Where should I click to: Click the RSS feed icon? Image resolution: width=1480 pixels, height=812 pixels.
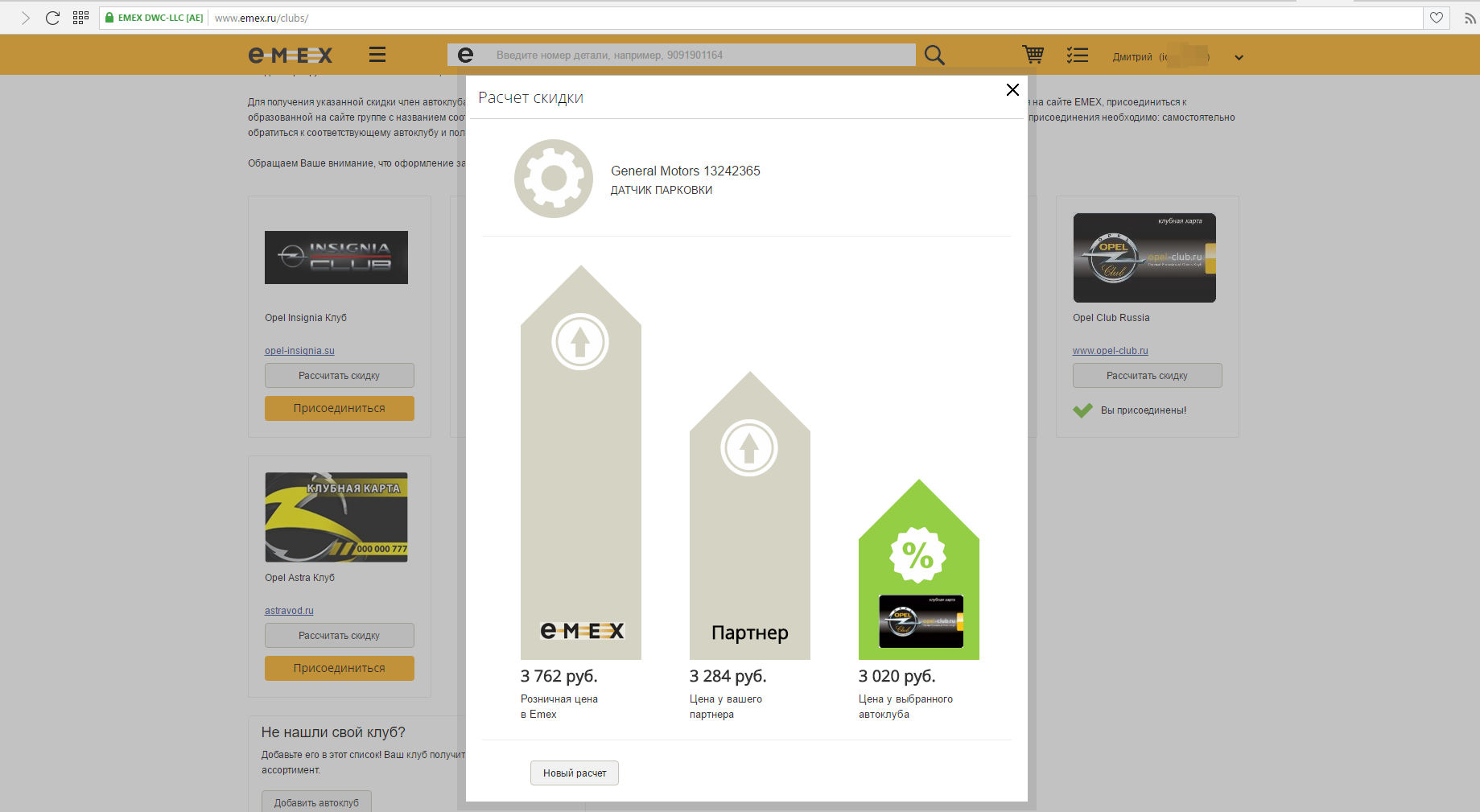pos(1470,18)
